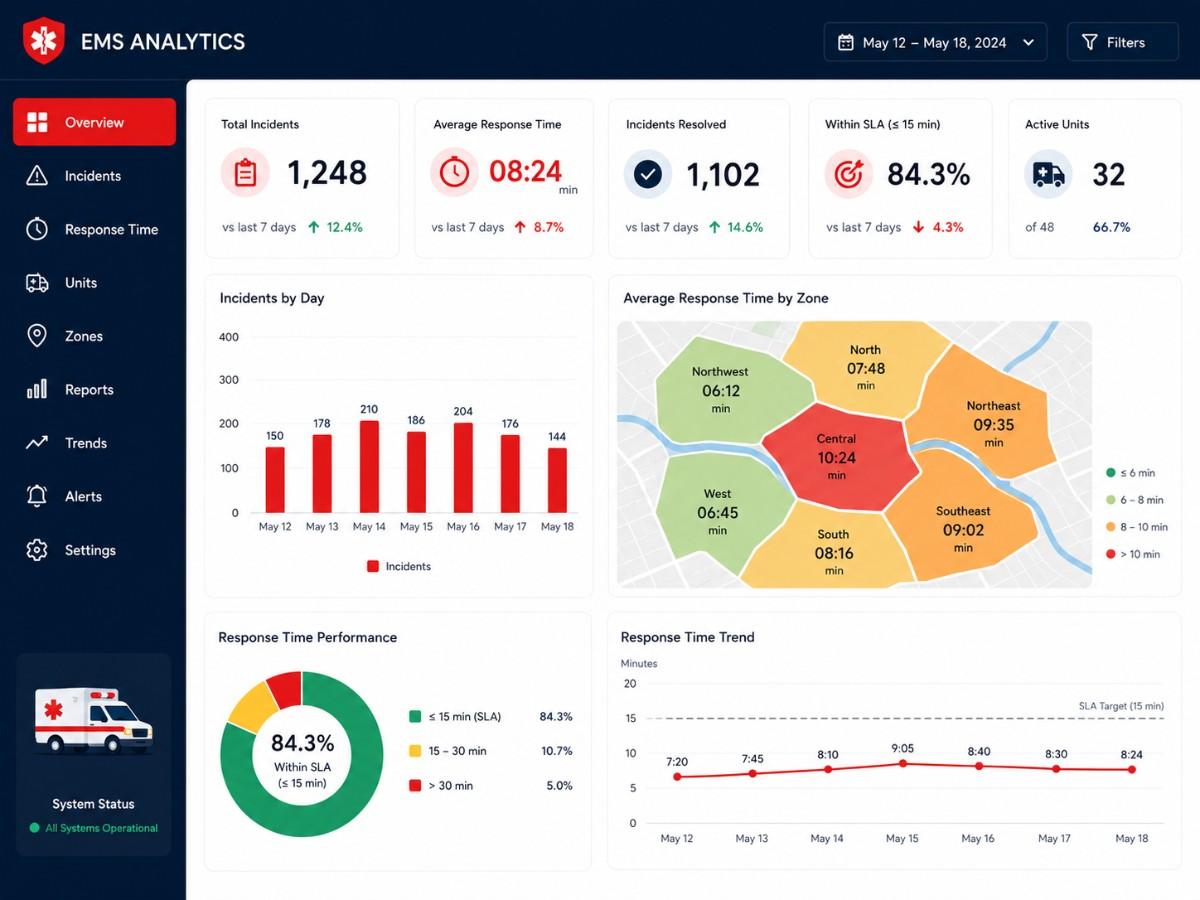
Task: Click the green ≤ 15 min (SLA) swatch
Action: point(415,716)
